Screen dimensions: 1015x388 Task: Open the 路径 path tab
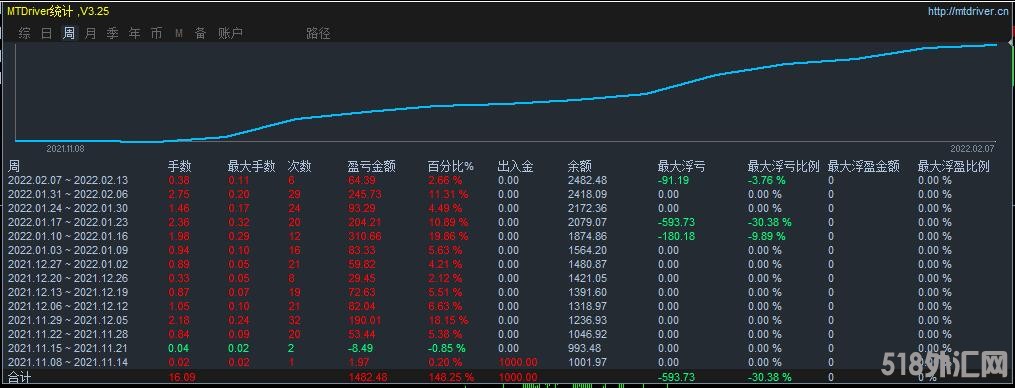pos(318,33)
